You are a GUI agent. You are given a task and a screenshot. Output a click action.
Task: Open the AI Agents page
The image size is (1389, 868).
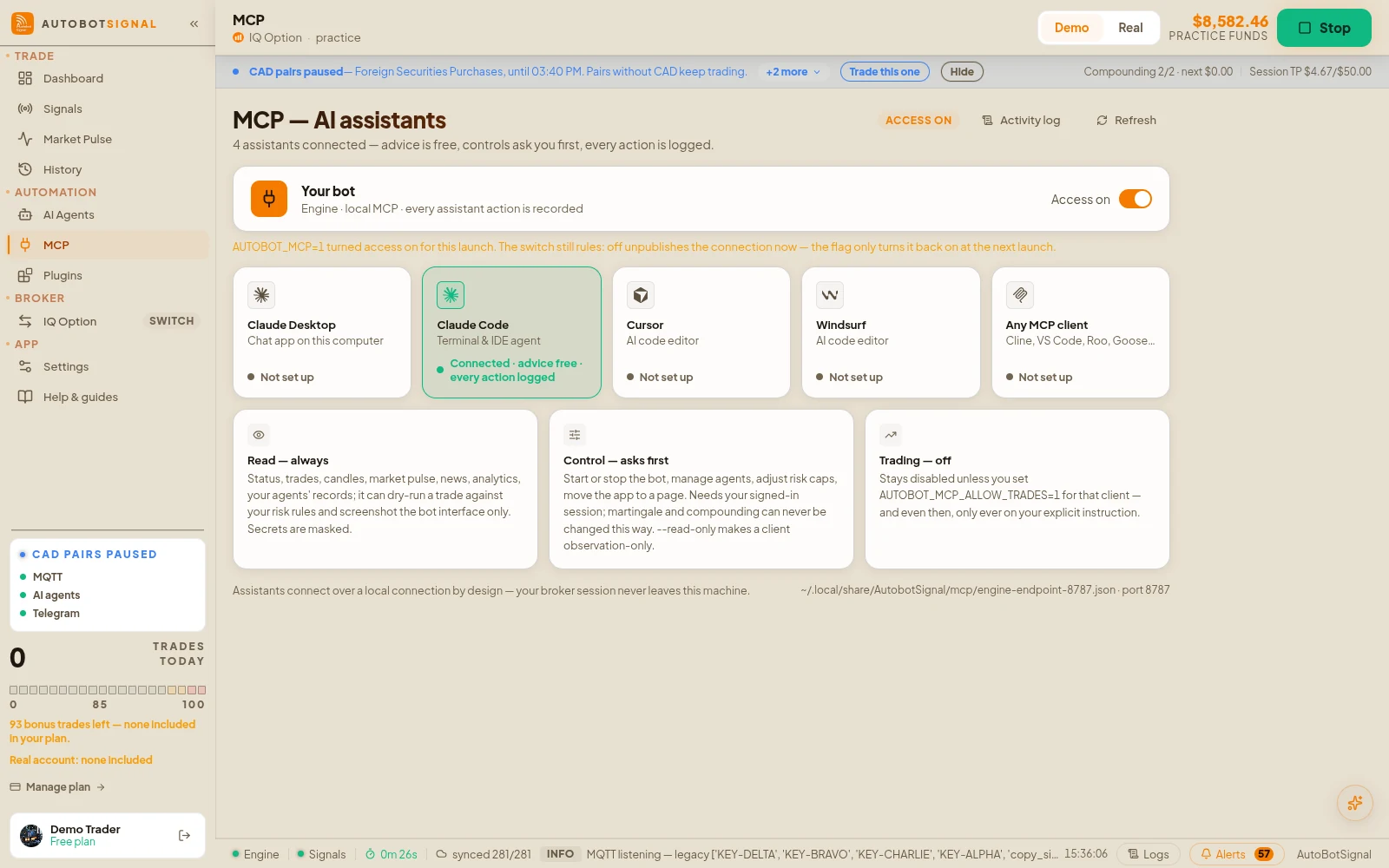click(x=108, y=214)
